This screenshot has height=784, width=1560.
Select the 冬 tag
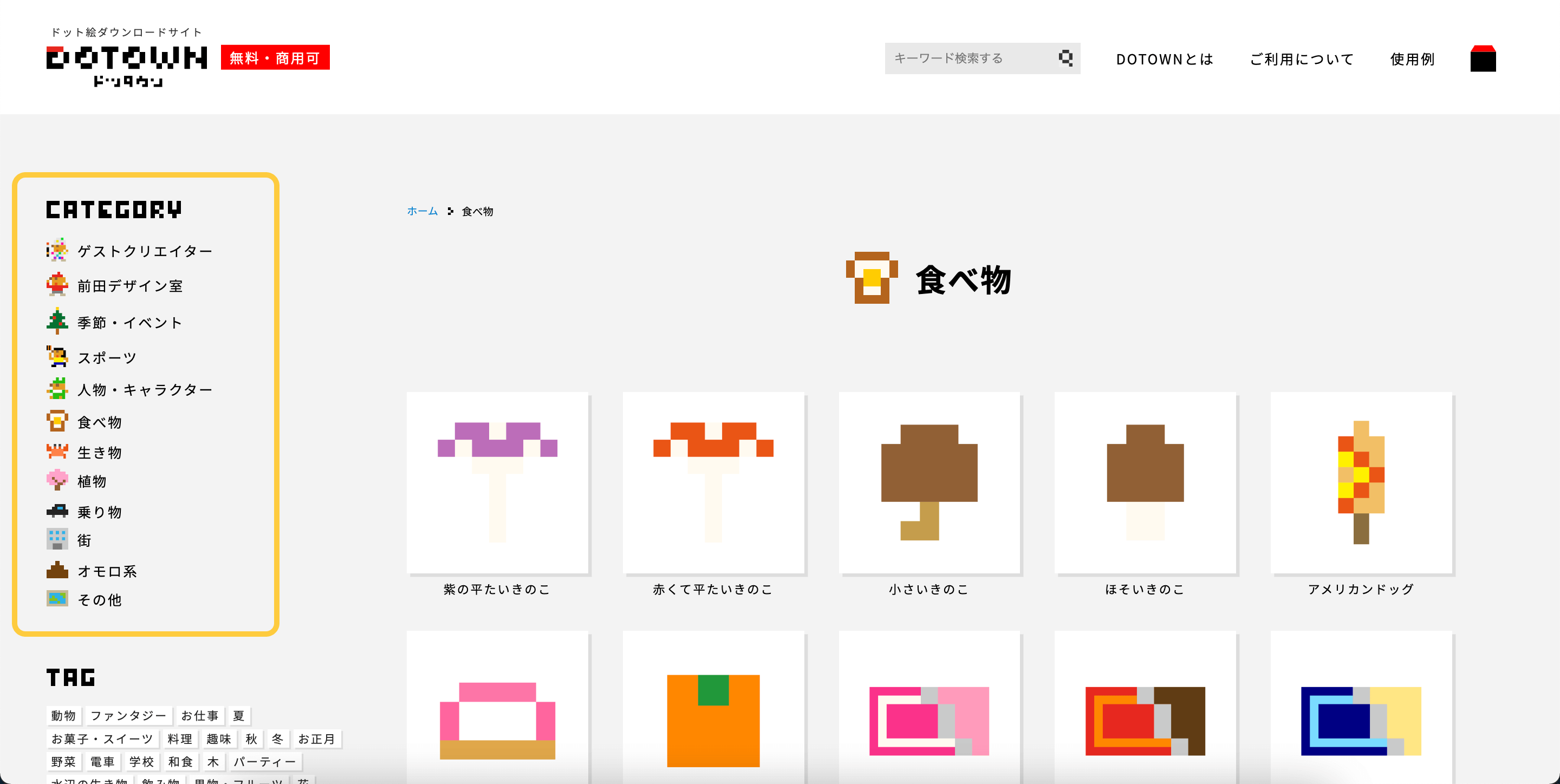pos(277,739)
